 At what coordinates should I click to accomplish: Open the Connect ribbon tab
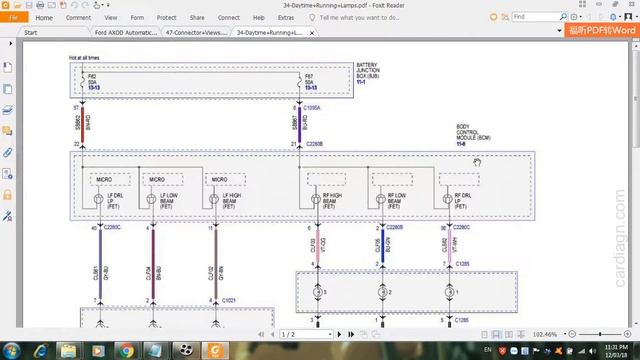click(x=229, y=18)
